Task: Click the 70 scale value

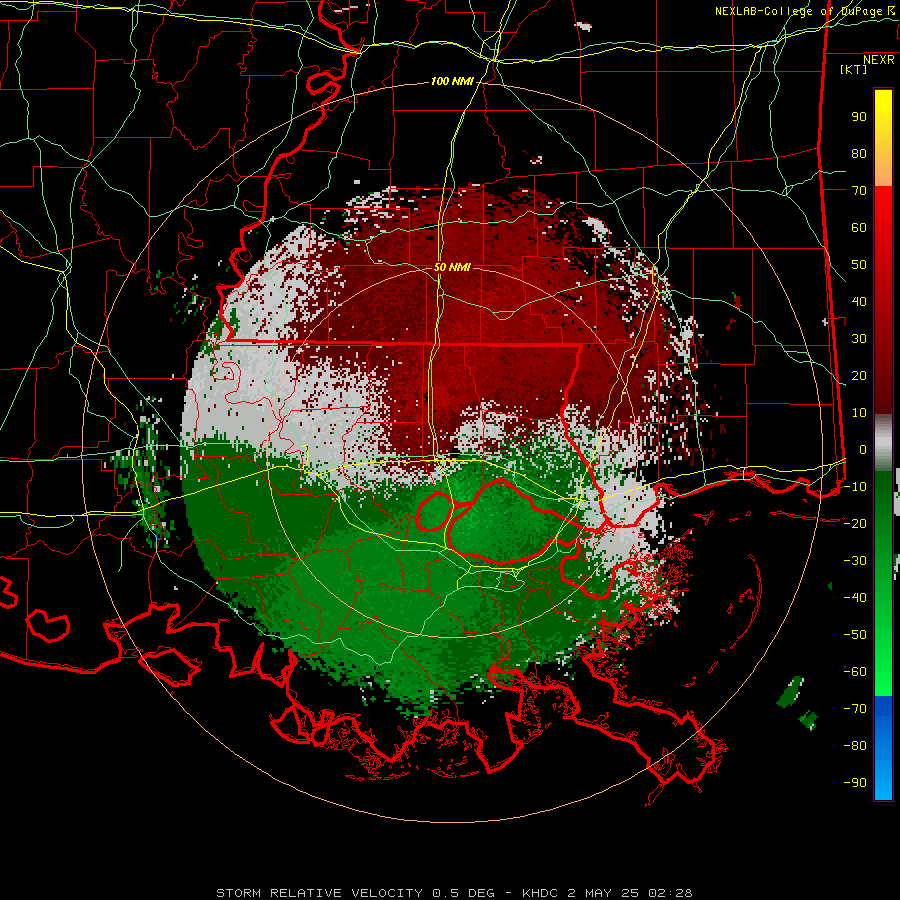Action: pyautogui.click(x=859, y=191)
